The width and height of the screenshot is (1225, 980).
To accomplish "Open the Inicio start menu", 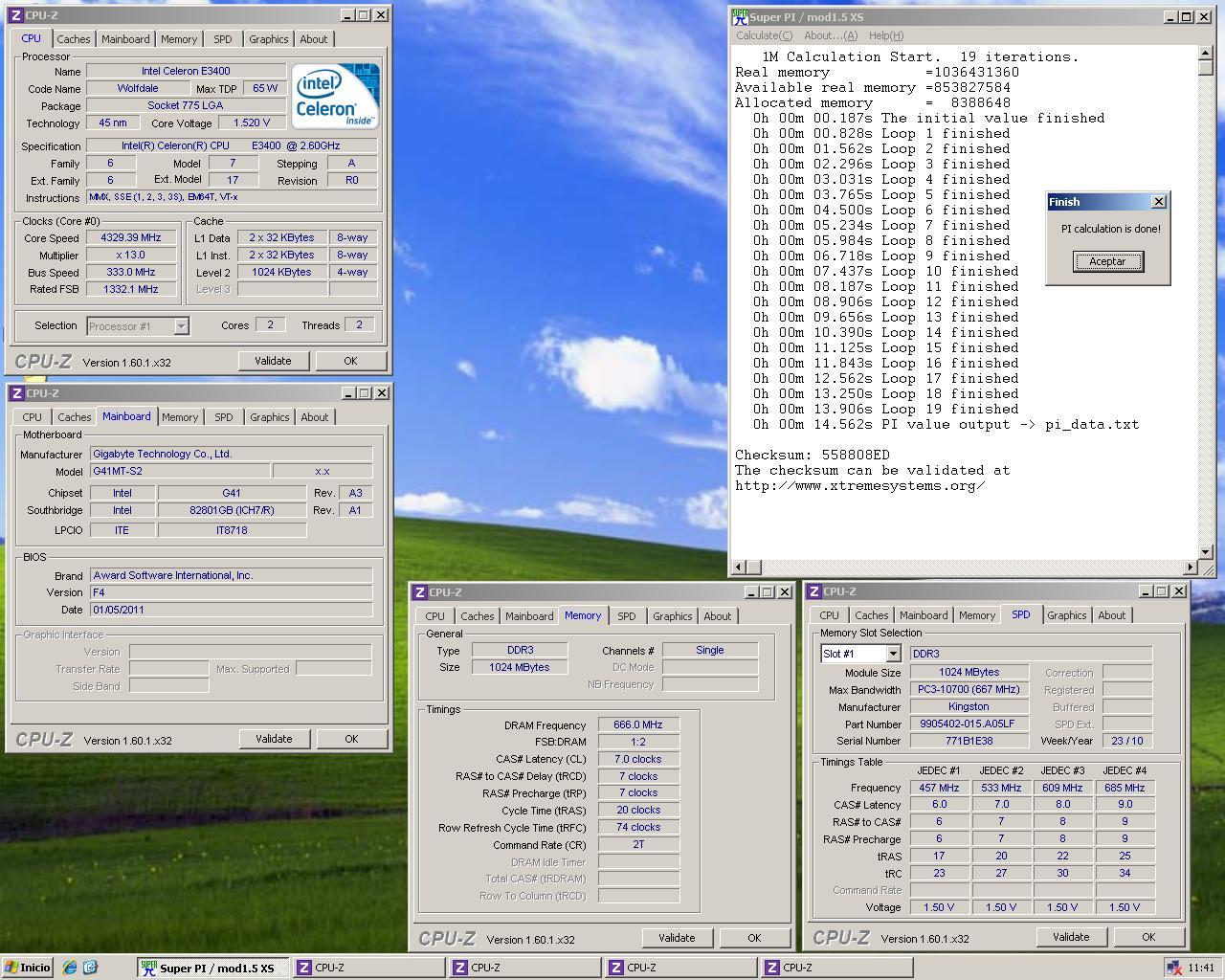I will click(27, 968).
